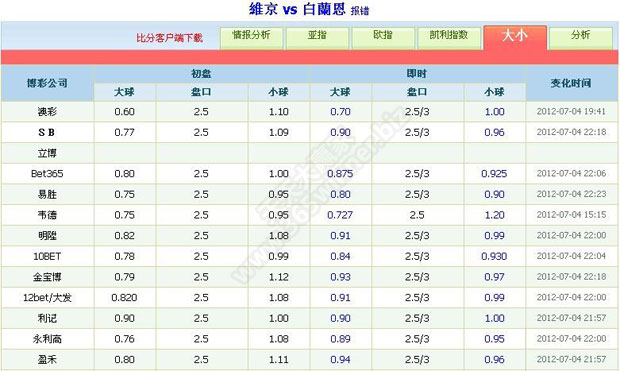The image size is (620, 371).
Task: Click 韦德 live 盘口 value 2.5
Action: click(417, 215)
